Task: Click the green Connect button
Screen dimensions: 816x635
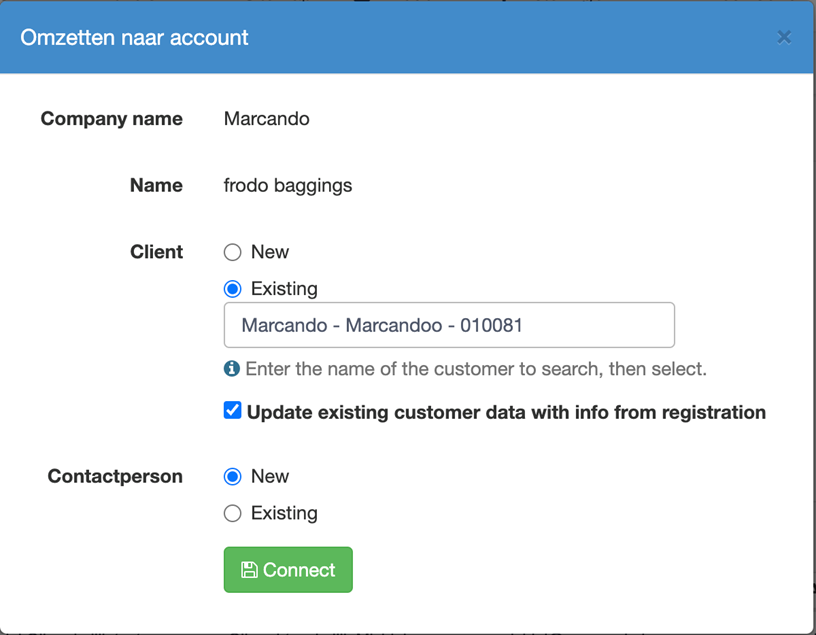Action: pyautogui.click(x=288, y=569)
